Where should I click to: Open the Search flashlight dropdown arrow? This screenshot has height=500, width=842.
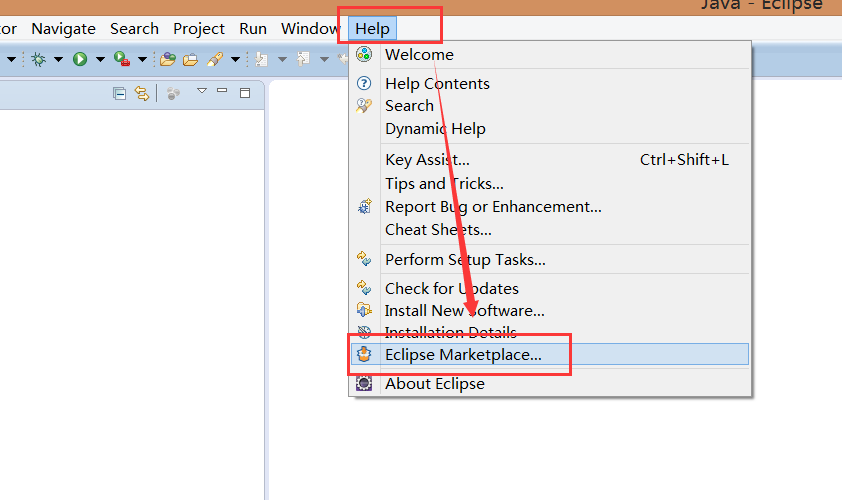235,60
